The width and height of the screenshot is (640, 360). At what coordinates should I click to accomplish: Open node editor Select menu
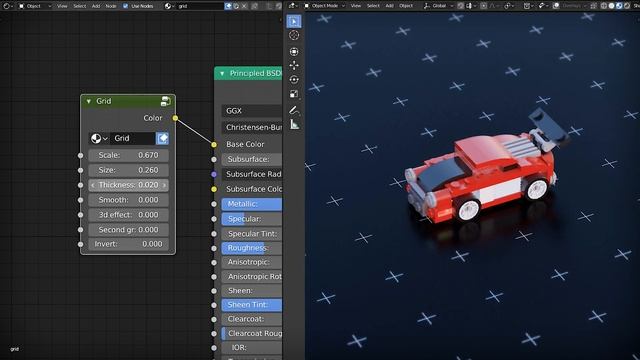80,6
